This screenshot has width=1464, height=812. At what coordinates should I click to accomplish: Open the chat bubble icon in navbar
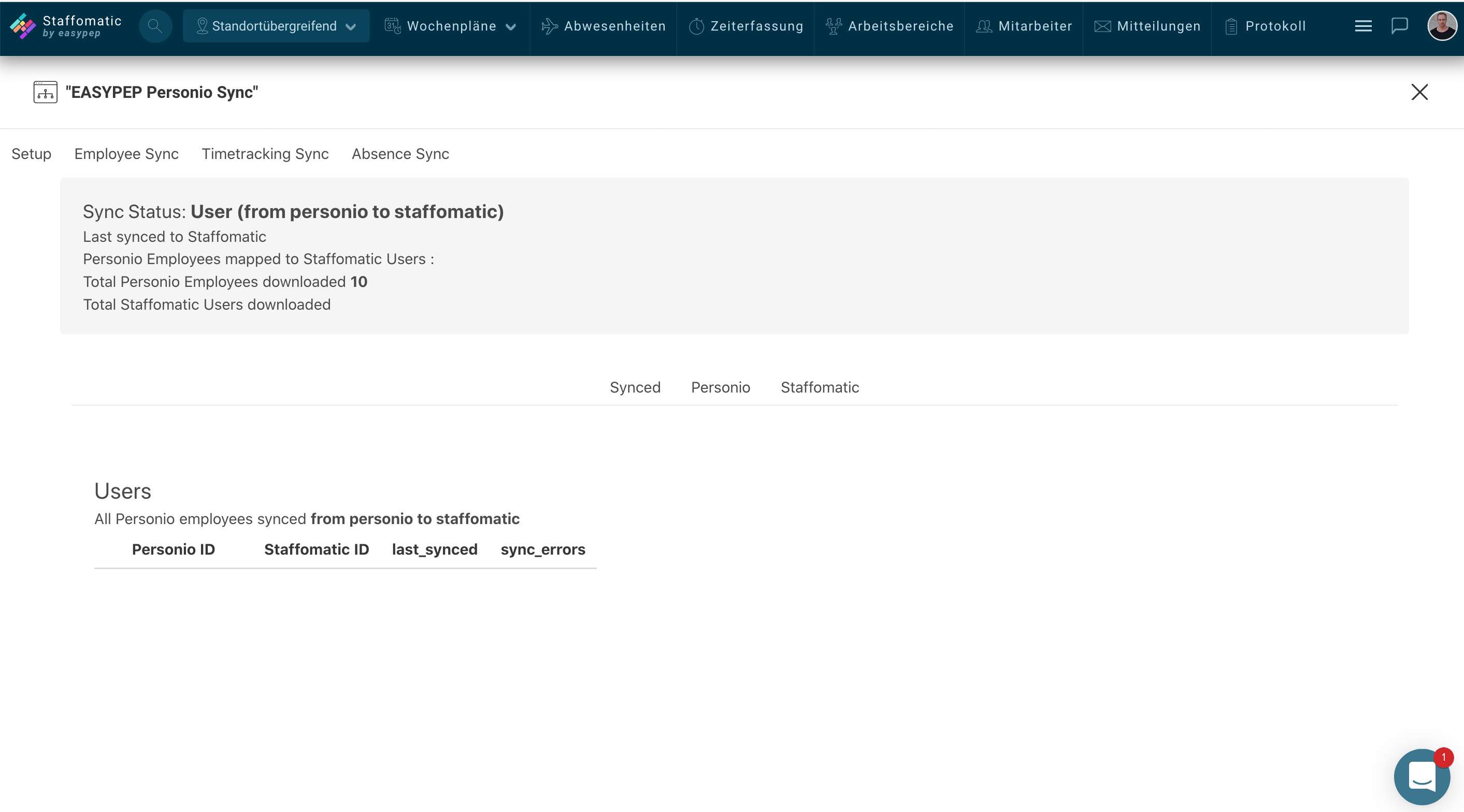(1399, 26)
